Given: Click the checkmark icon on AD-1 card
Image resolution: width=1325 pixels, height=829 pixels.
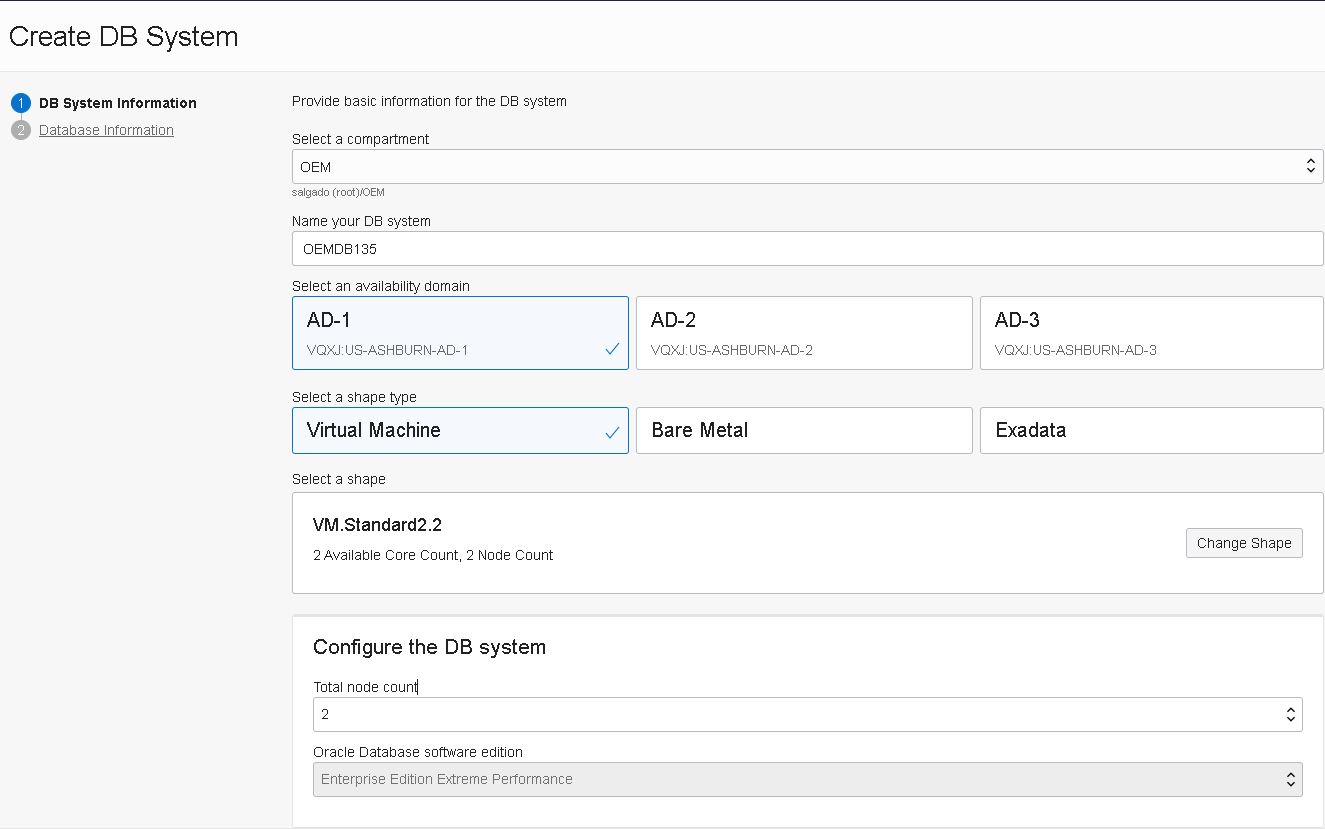Looking at the screenshot, I should [612, 351].
